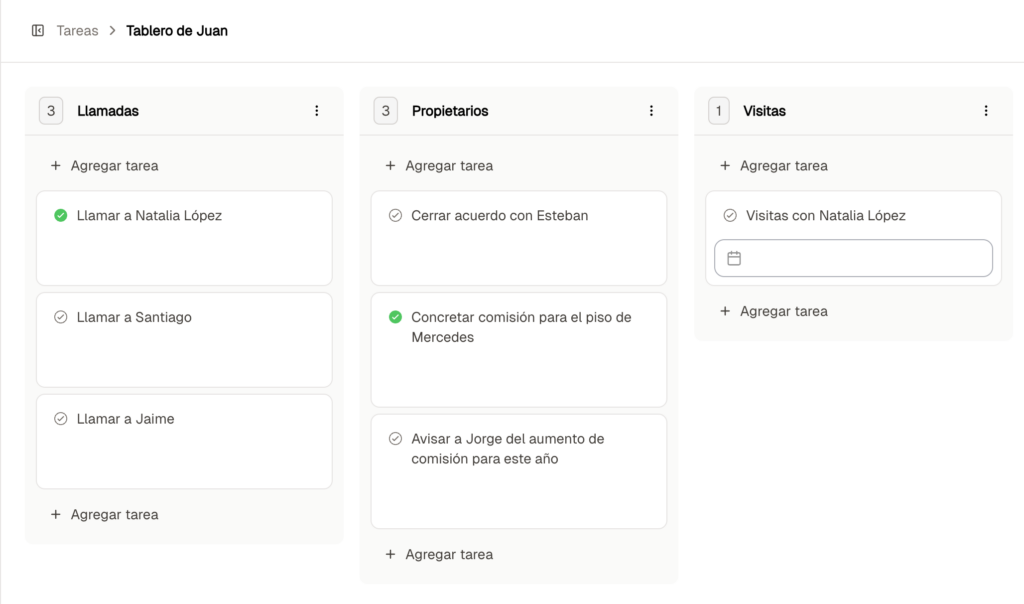Uncheck the completed Llamar a Natalia López task
The width and height of the screenshot is (1024, 604).
pos(60,215)
